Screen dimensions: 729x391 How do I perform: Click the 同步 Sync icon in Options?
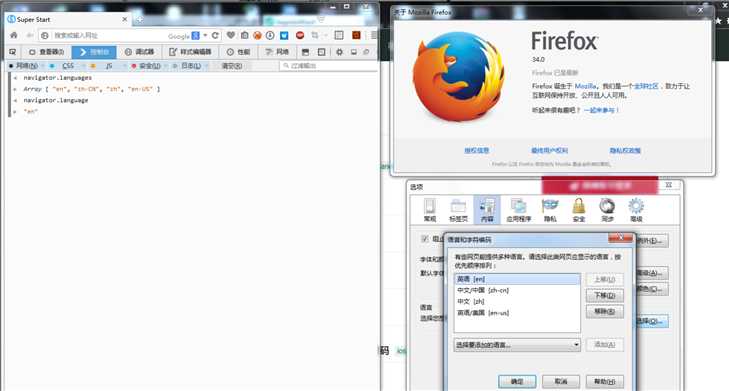click(x=607, y=210)
